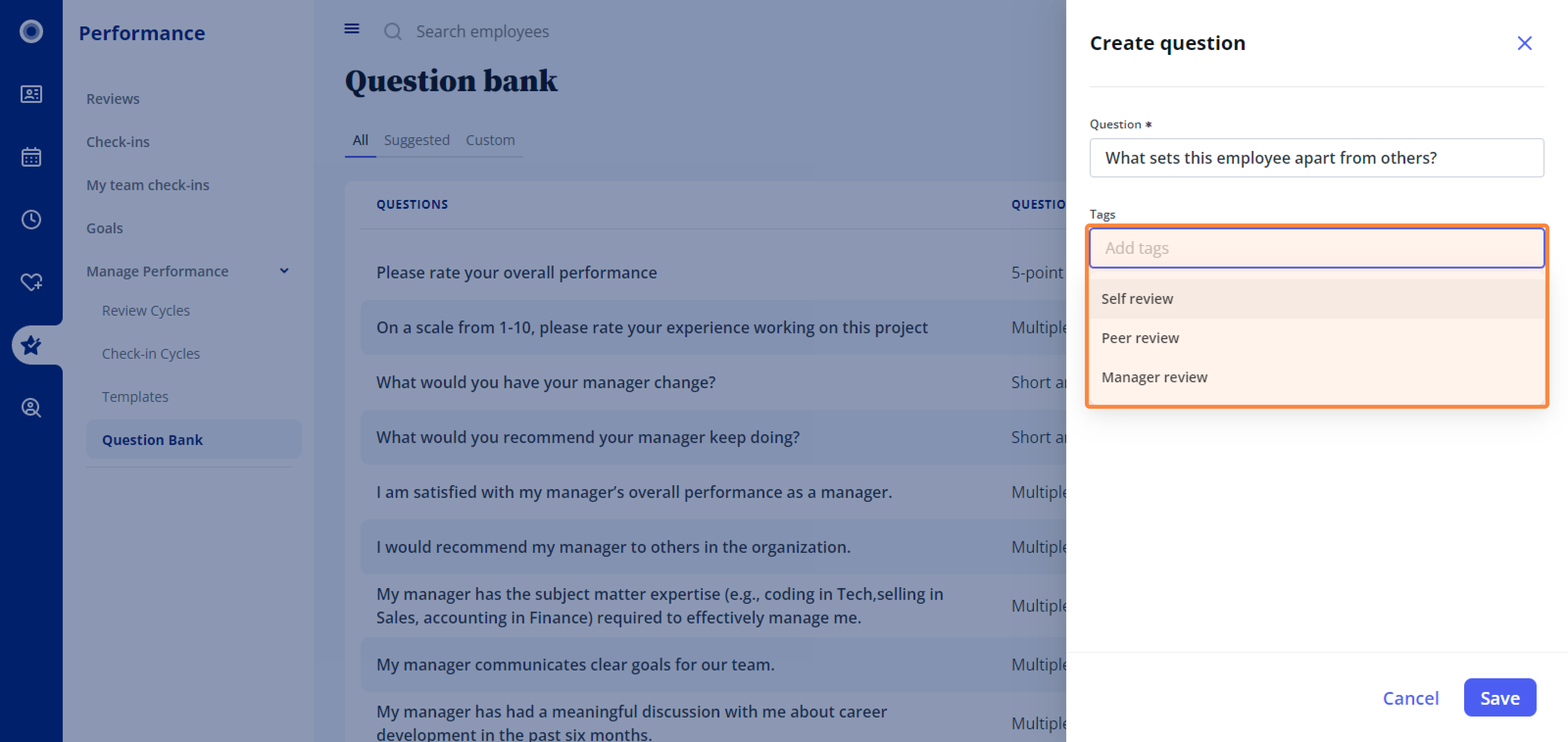This screenshot has width=1568, height=742.
Task: Click the Search employees field
Action: pos(482,31)
